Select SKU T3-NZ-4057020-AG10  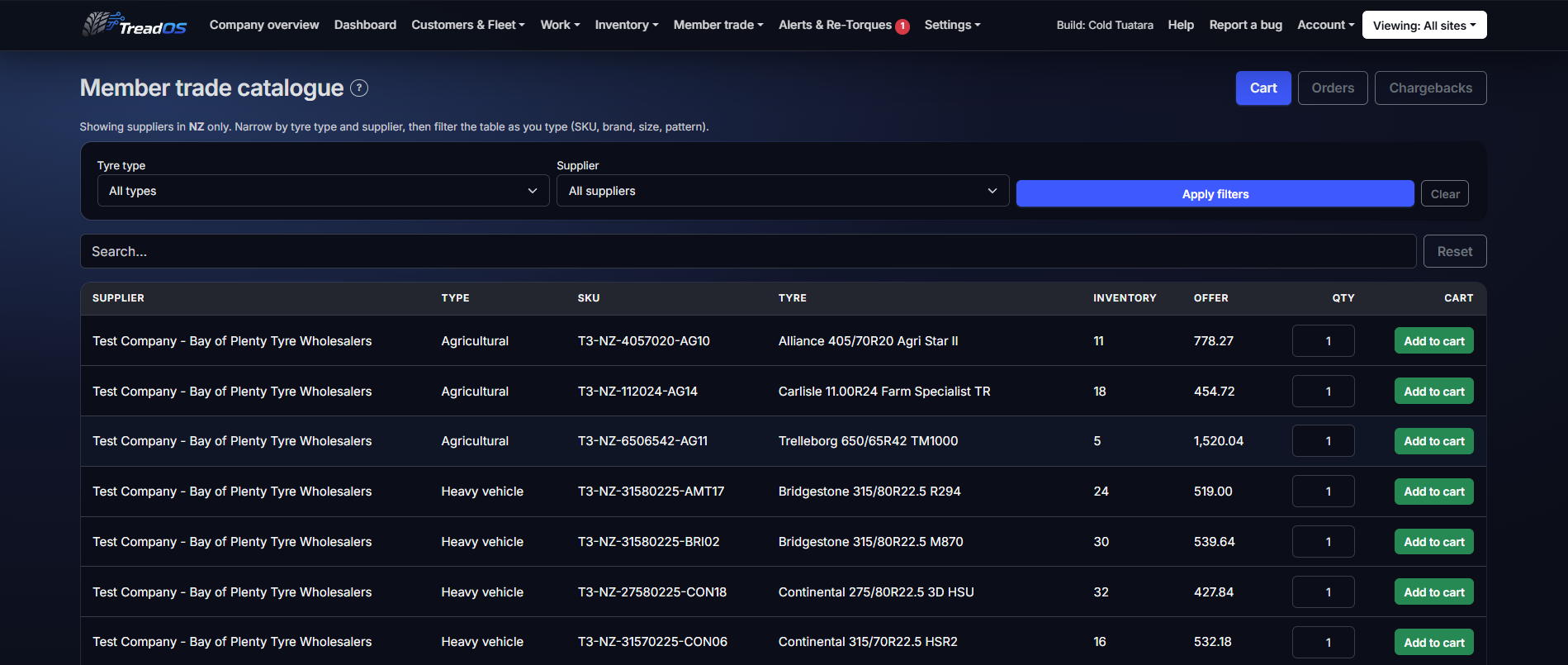tap(644, 341)
